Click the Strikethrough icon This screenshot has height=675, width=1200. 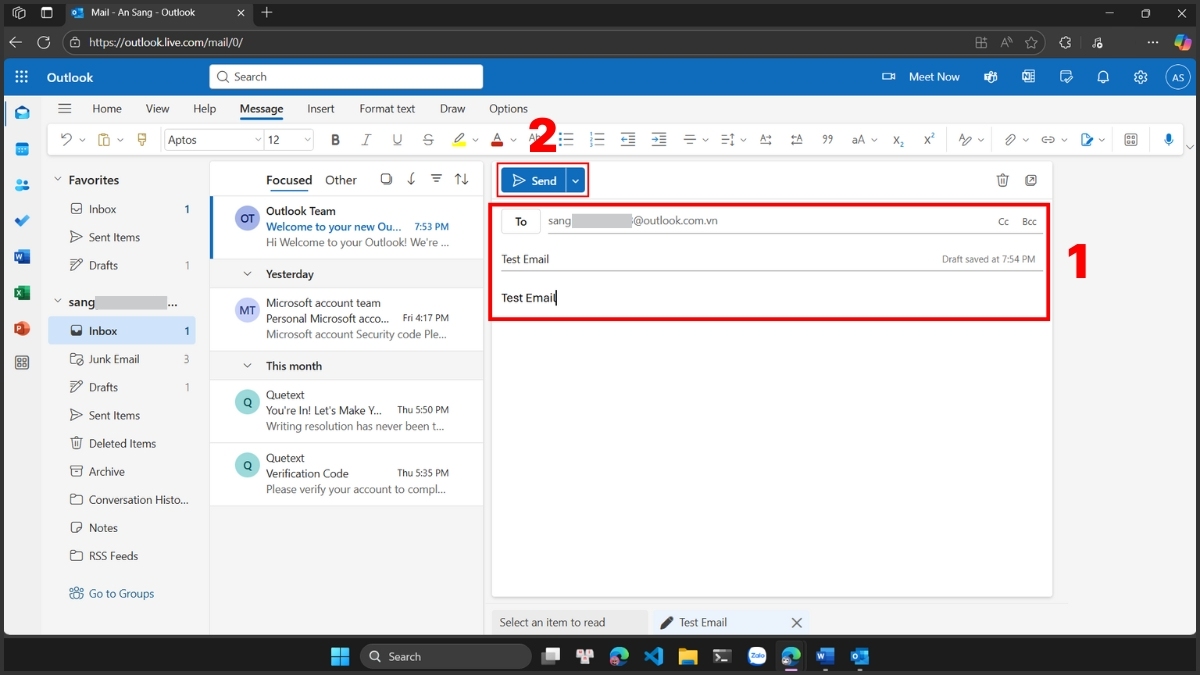click(428, 140)
